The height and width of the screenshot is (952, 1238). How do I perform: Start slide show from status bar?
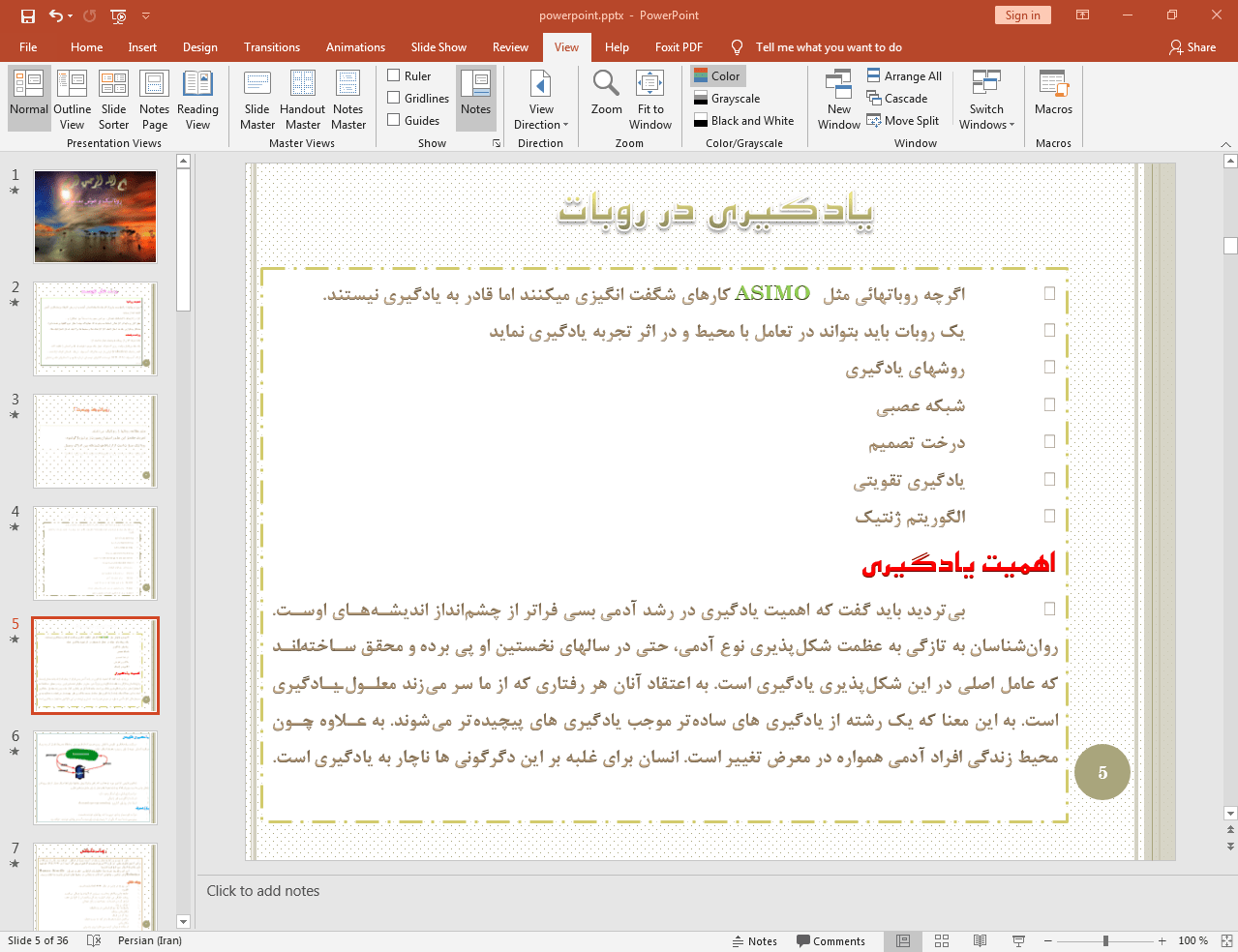1018,940
